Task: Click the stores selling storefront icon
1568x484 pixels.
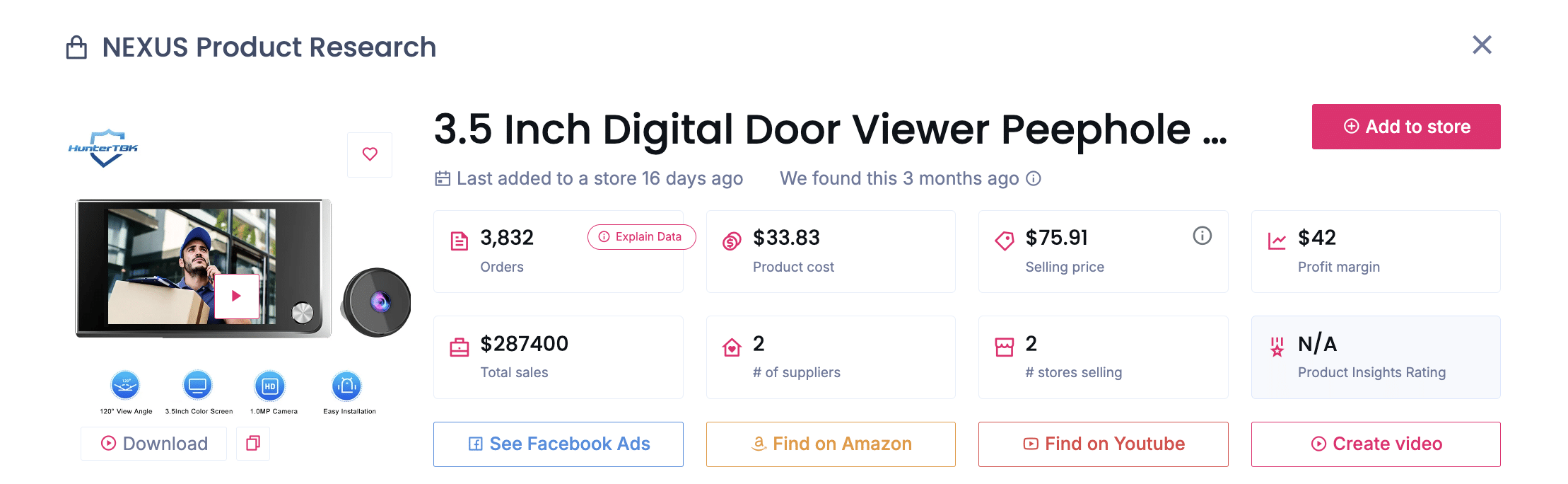Action: 1005,347
